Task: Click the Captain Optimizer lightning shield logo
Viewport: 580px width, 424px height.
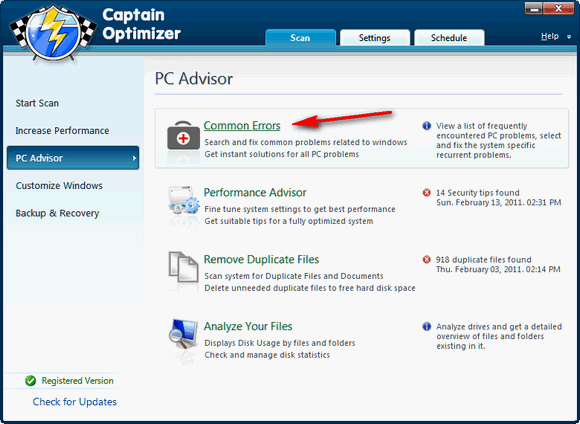Action: 53,32
